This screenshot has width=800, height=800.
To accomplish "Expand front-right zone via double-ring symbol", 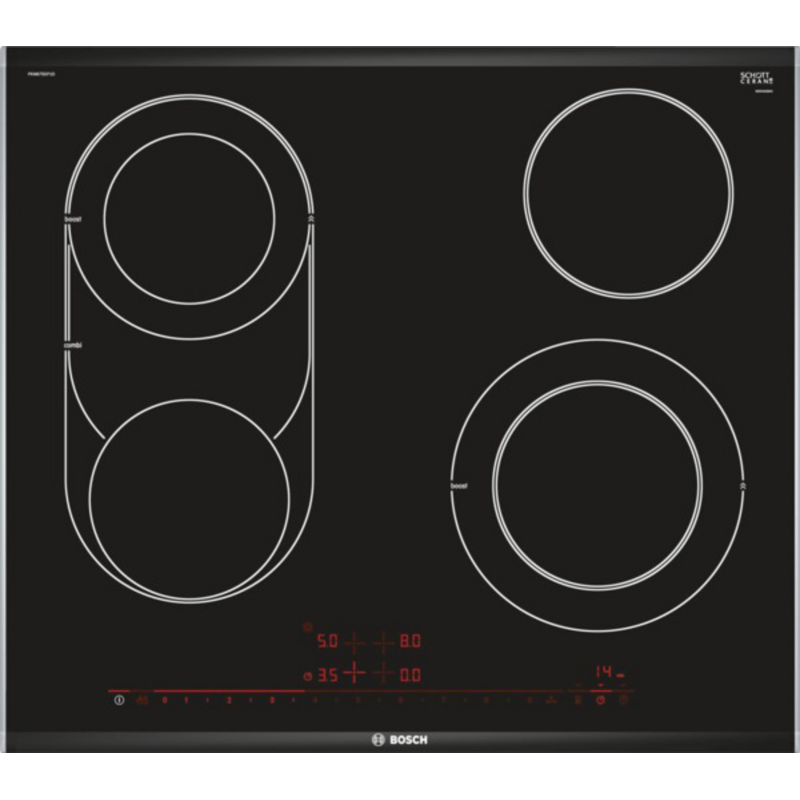I will (x=742, y=485).
